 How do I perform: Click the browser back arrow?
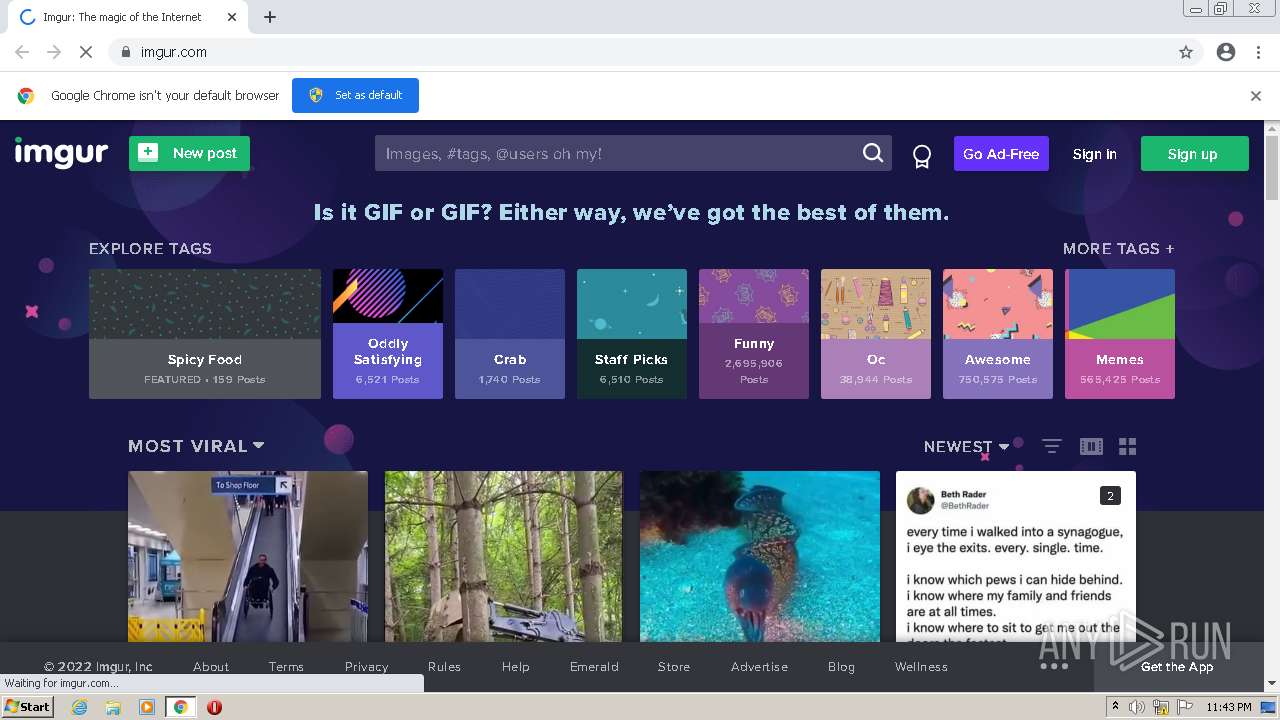pos(22,52)
